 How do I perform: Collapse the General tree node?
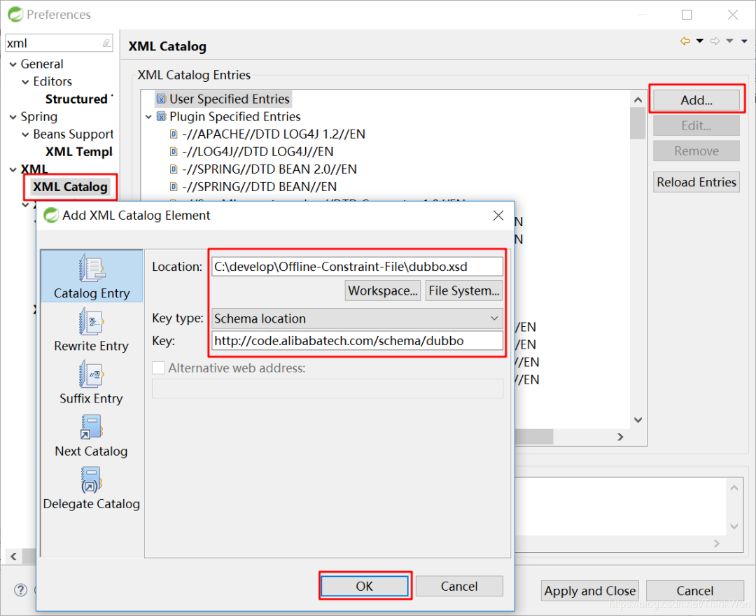(x=13, y=64)
